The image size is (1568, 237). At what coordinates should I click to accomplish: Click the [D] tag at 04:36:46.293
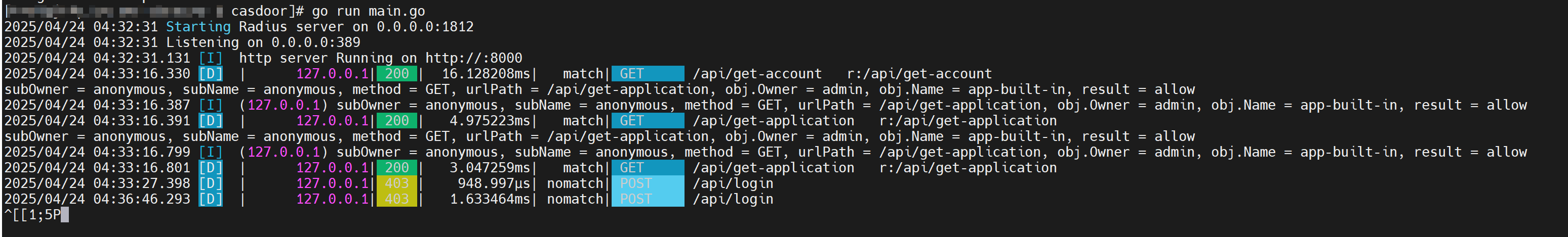211,199
